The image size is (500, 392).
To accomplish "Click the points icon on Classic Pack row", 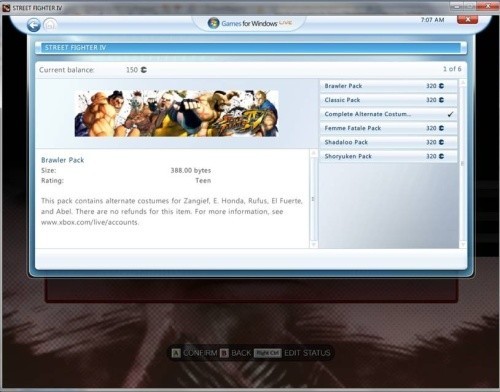I will tap(441, 100).
